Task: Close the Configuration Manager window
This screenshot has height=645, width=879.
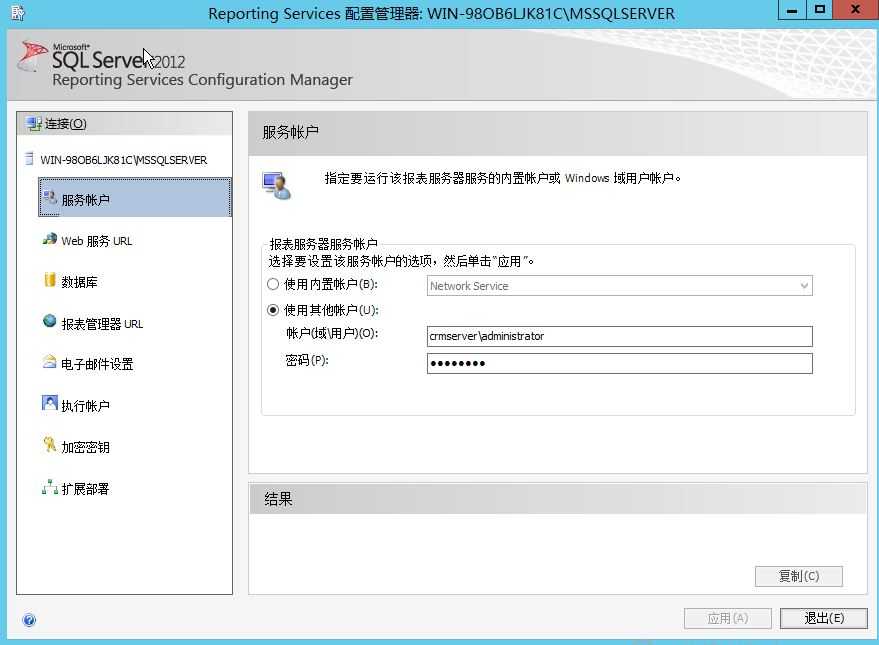Action: pyautogui.click(x=855, y=10)
